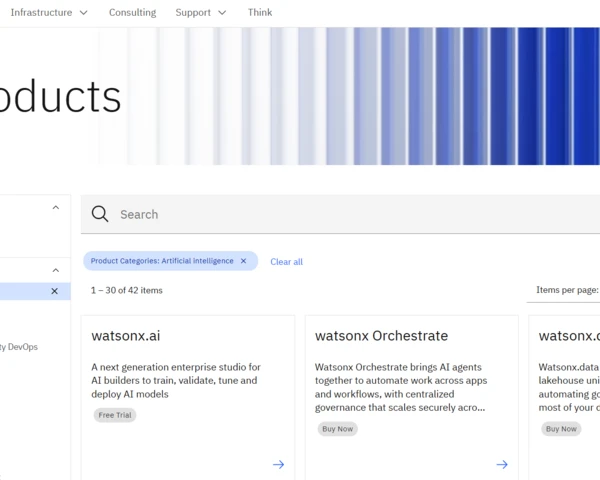This screenshot has width=600, height=480.
Task: Click the Clear all link
Action: pos(287,262)
